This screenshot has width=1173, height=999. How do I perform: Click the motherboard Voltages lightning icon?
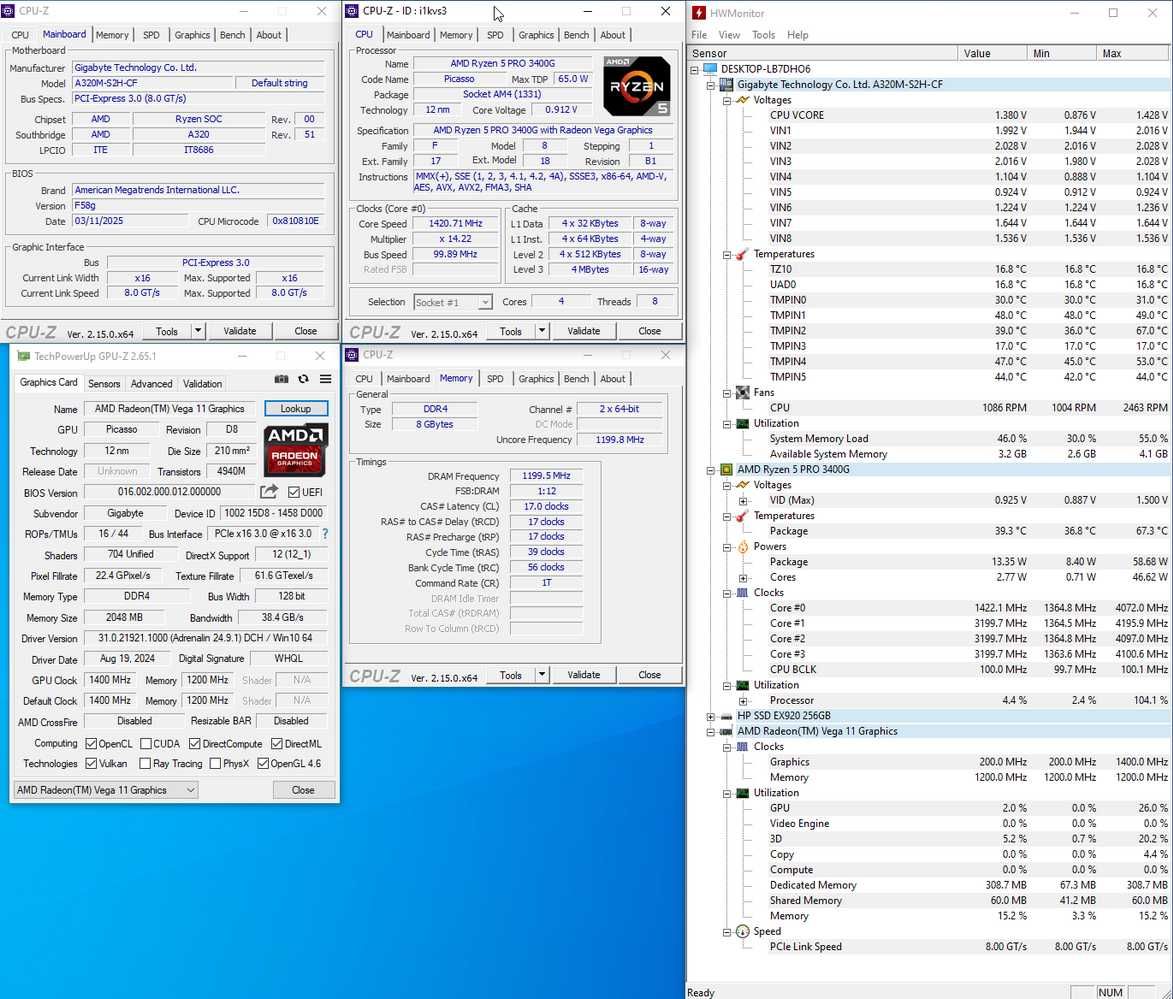(x=742, y=100)
